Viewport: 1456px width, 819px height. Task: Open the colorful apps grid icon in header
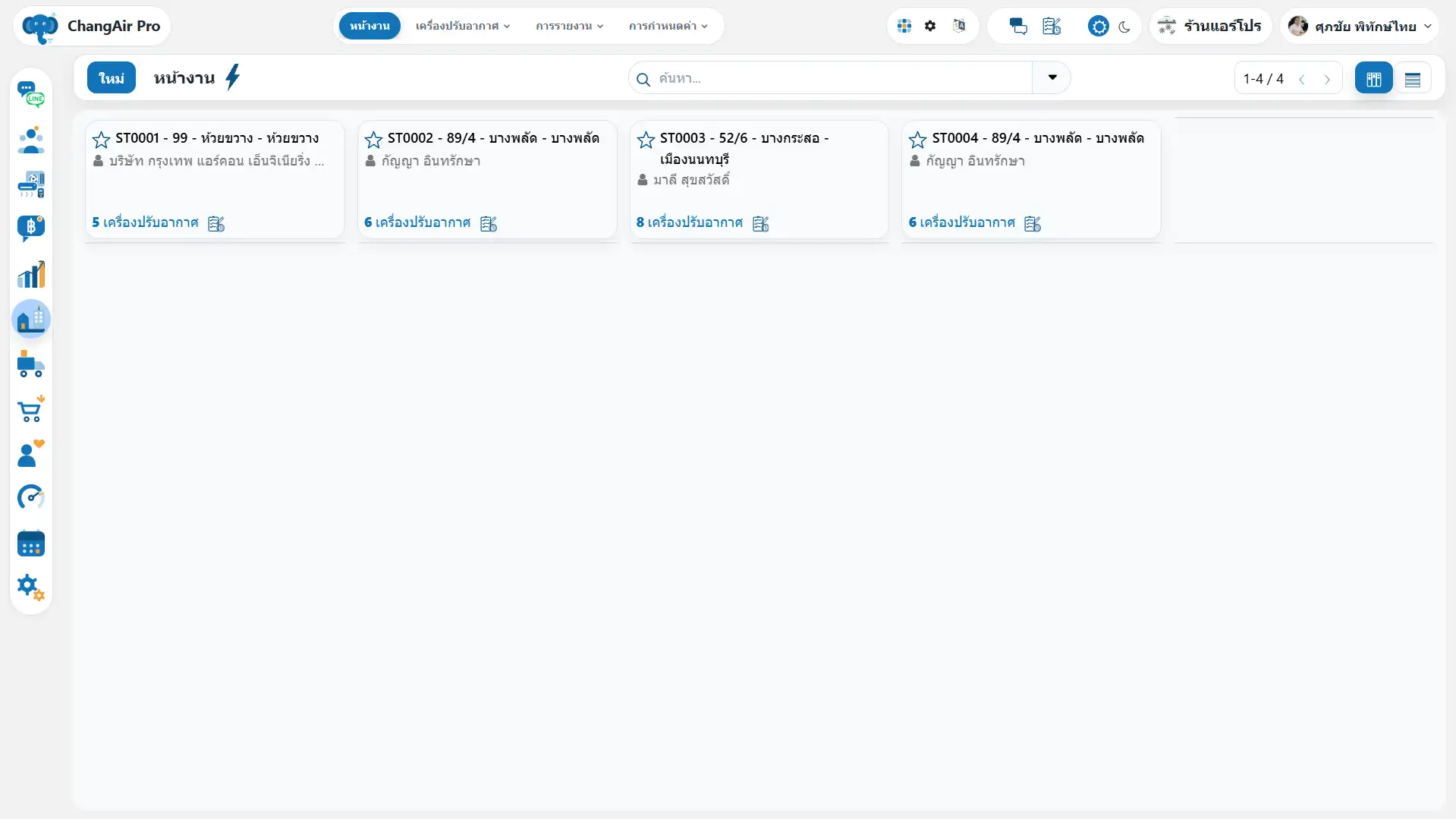[904, 26]
